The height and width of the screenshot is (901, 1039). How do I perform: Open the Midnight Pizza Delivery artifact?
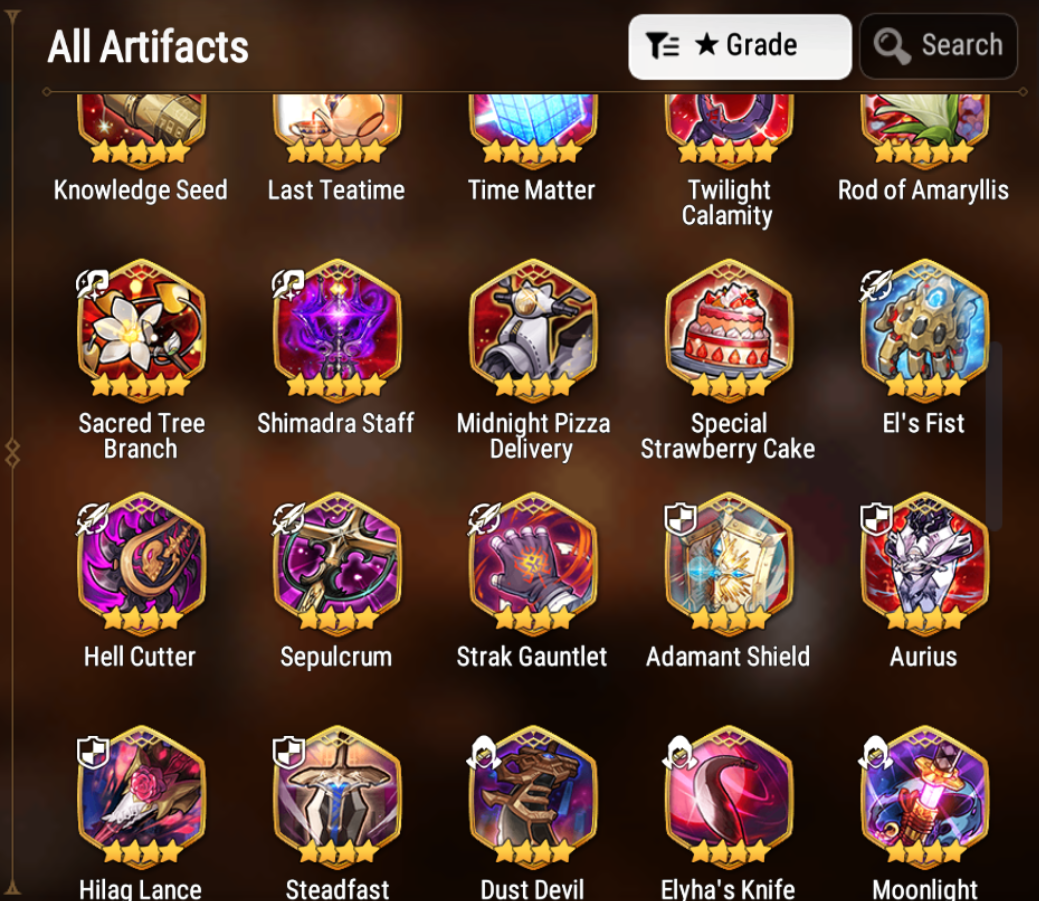tap(533, 331)
